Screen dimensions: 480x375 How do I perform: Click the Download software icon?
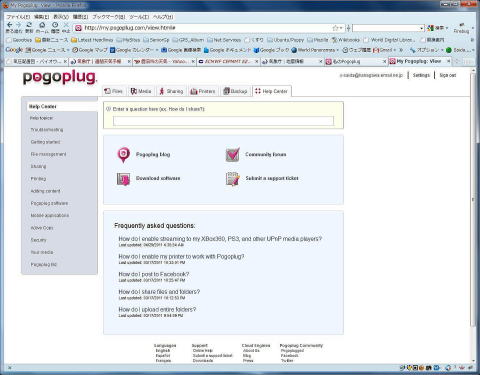pos(123,179)
